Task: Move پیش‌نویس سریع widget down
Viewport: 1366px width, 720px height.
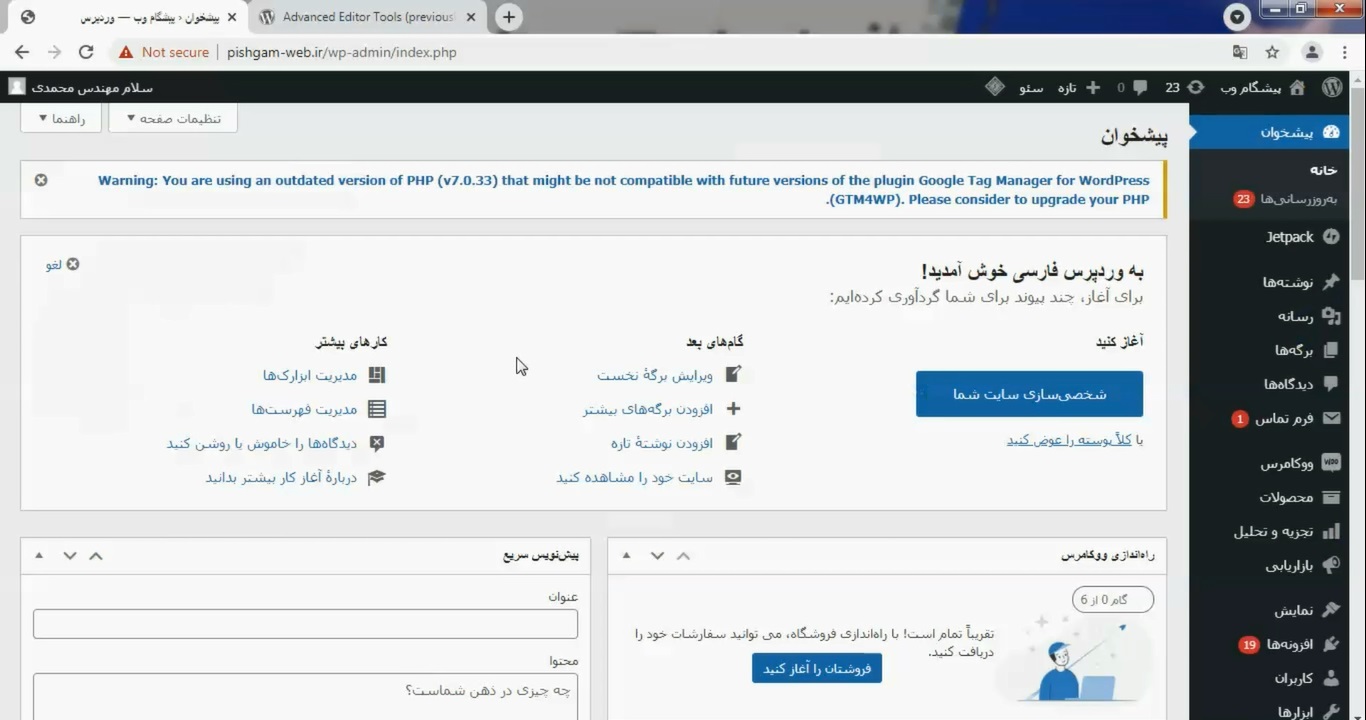Action: [70, 555]
